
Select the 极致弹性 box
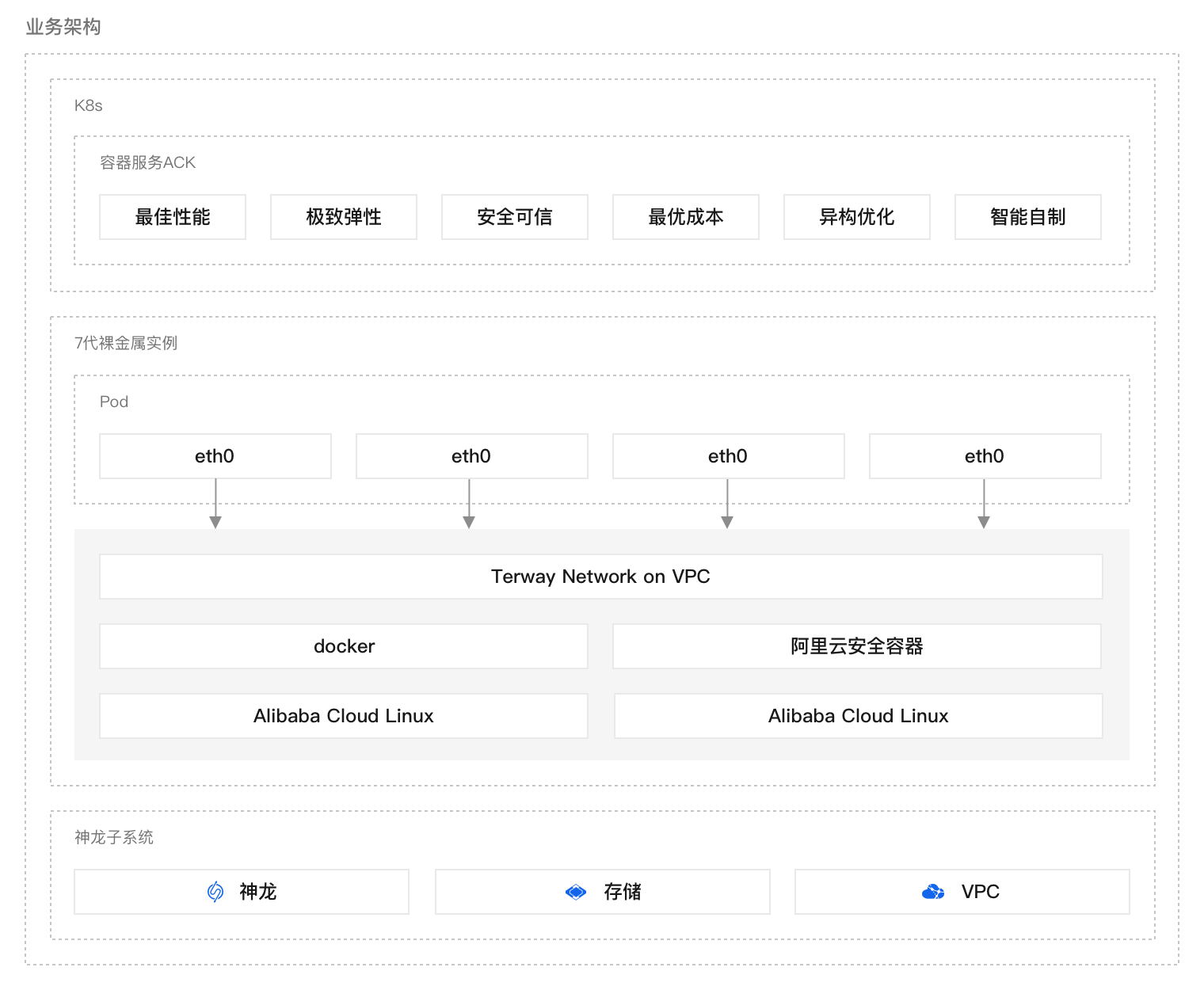(344, 217)
